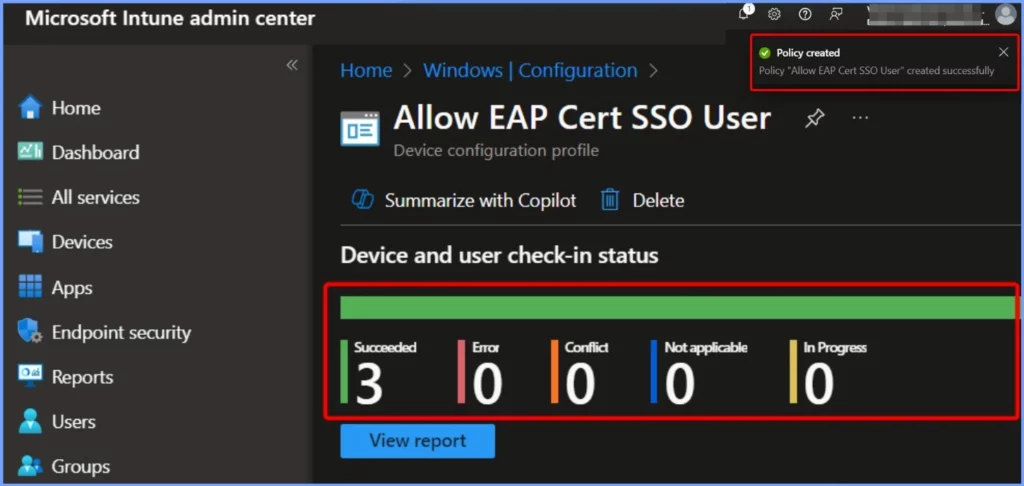This screenshot has height=486, width=1024.
Task: Click the green Succeeded color marker
Action: click(x=344, y=372)
